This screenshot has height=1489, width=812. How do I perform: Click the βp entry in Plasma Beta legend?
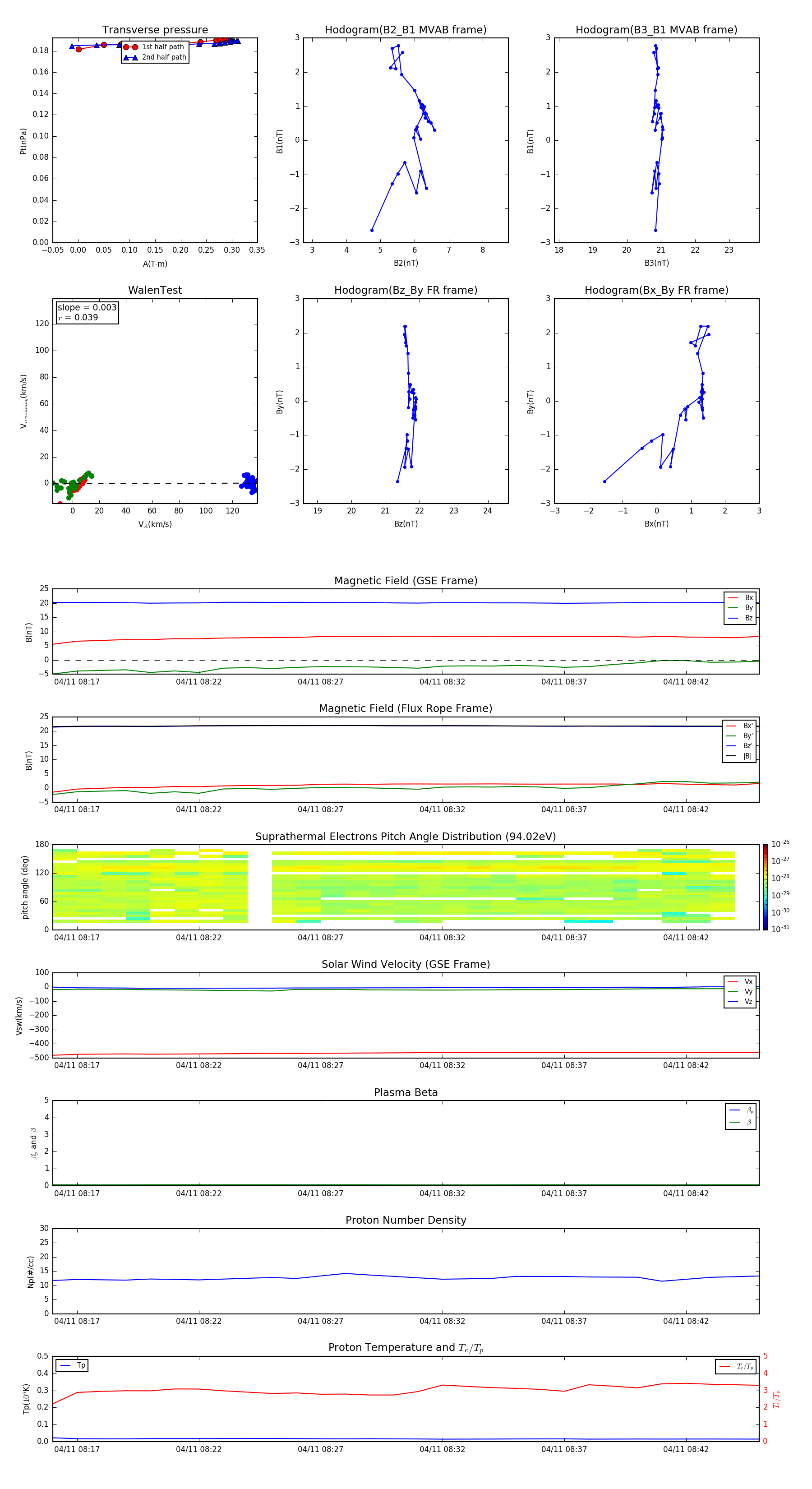[x=741, y=1110]
